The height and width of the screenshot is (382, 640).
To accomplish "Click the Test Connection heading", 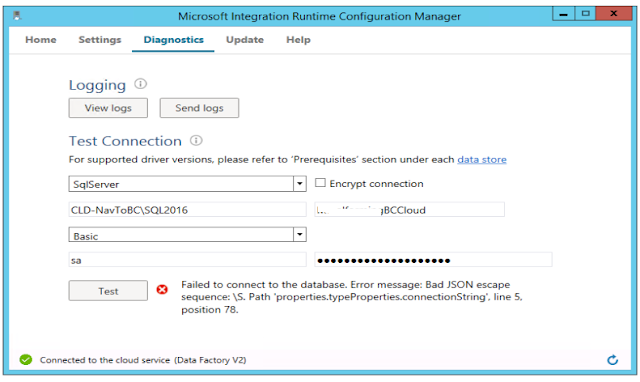I will [125, 141].
